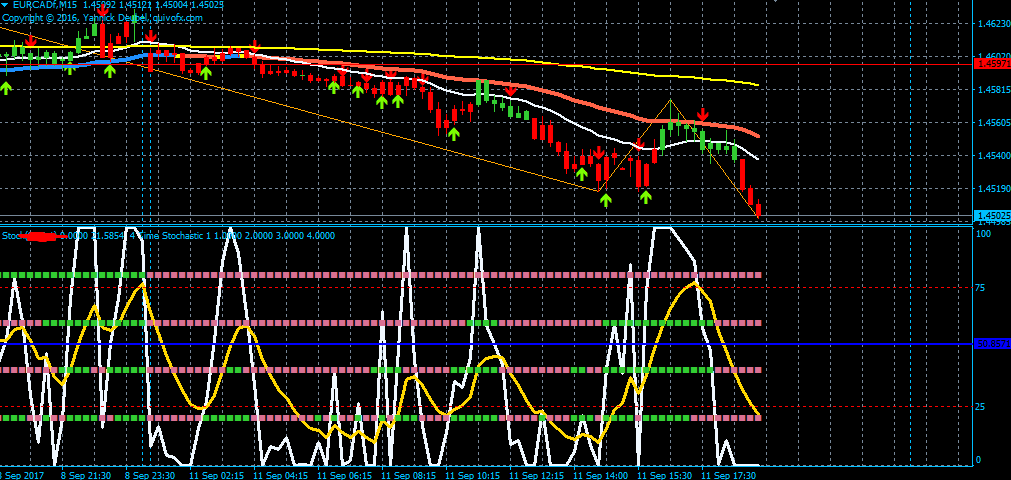Click the 75 value on the stochastic scale
Viewport: 1011px width, 480px height.
coord(982,288)
